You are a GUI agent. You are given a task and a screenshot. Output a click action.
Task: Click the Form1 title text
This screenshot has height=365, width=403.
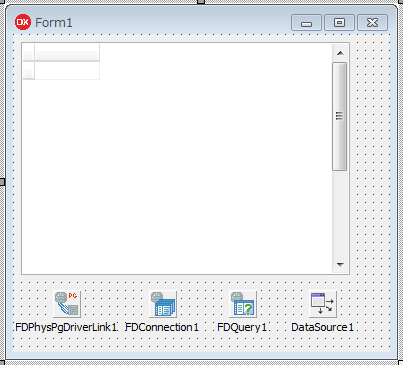(54, 23)
